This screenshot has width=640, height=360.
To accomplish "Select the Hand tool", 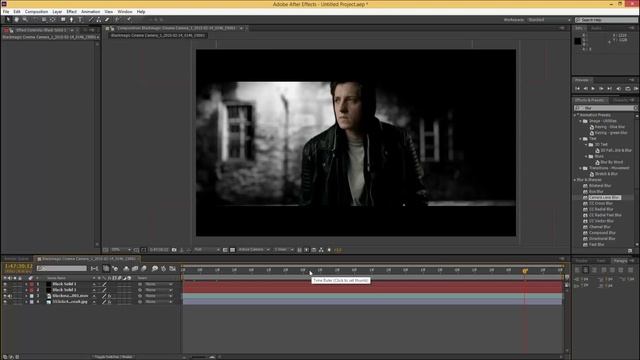I will tap(17, 20).
